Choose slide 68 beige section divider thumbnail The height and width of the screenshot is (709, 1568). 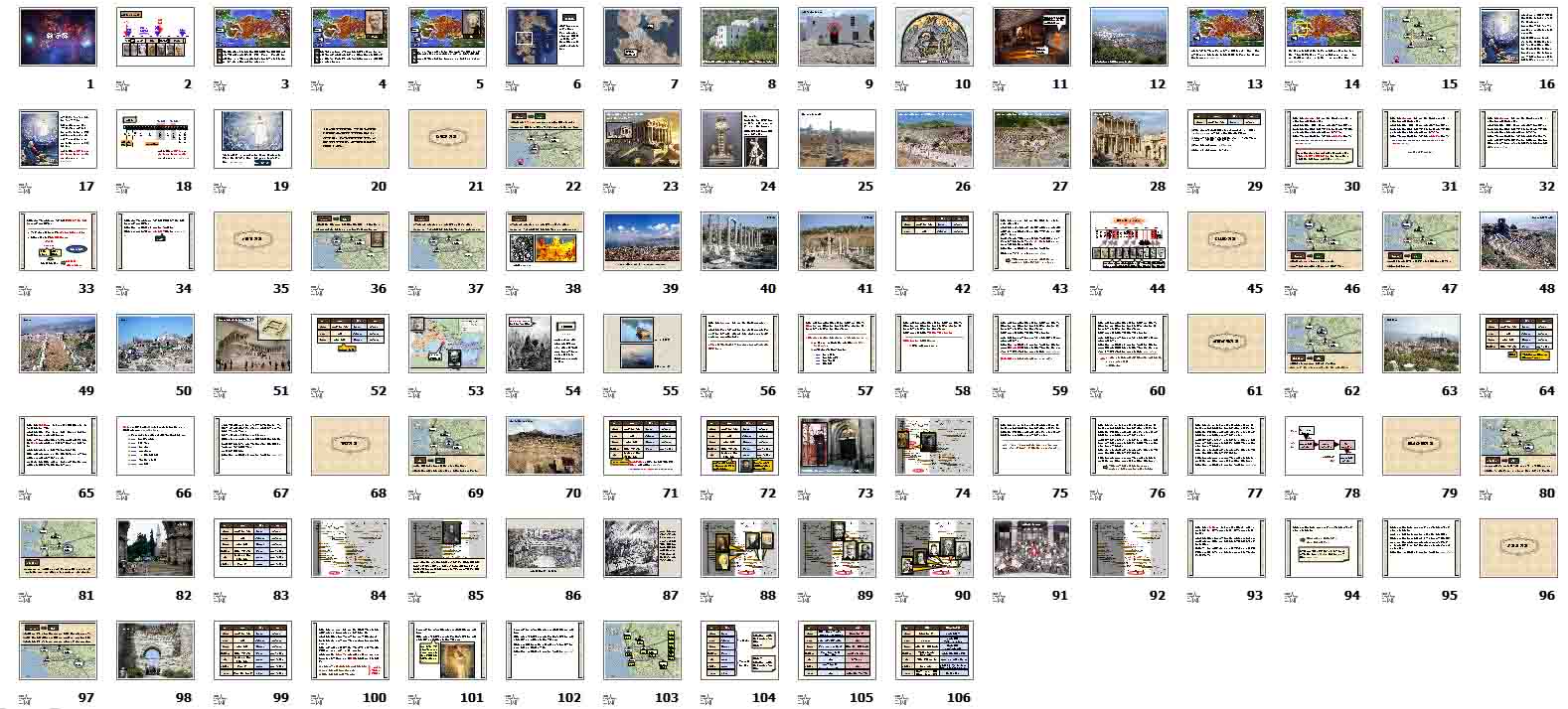click(350, 446)
